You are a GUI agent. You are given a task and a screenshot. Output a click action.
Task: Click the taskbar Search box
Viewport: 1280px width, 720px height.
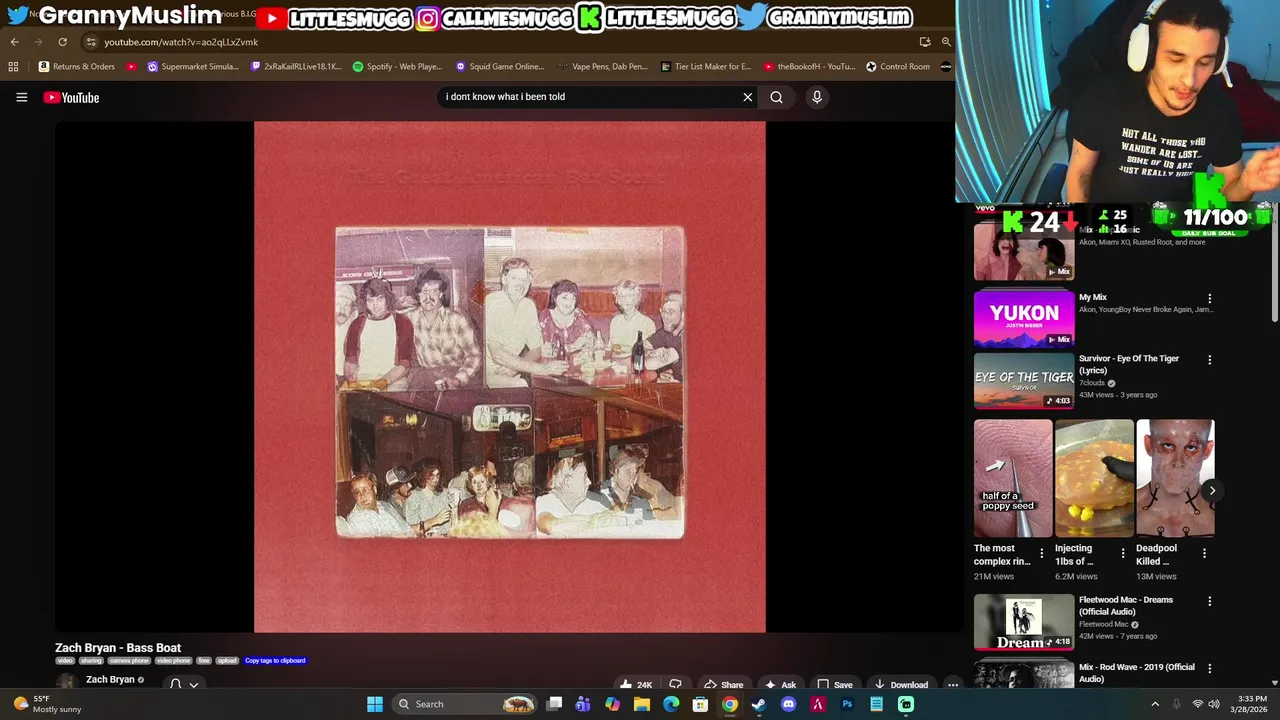[465, 704]
